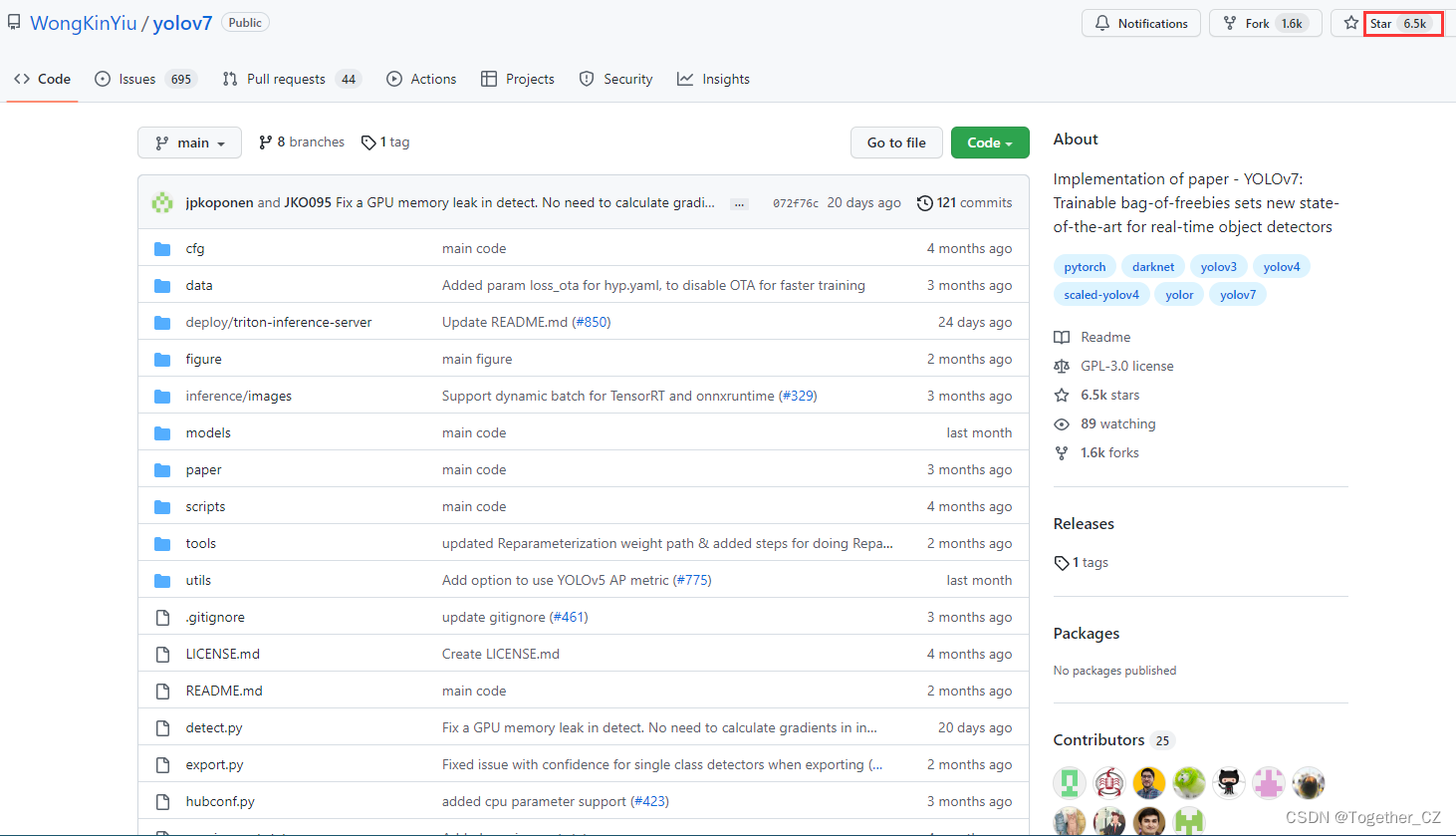Image resolution: width=1456 pixels, height=836 pixels.
Task: Select the scaled-yolov4 topic tag
Action: tap(1101, 294)
